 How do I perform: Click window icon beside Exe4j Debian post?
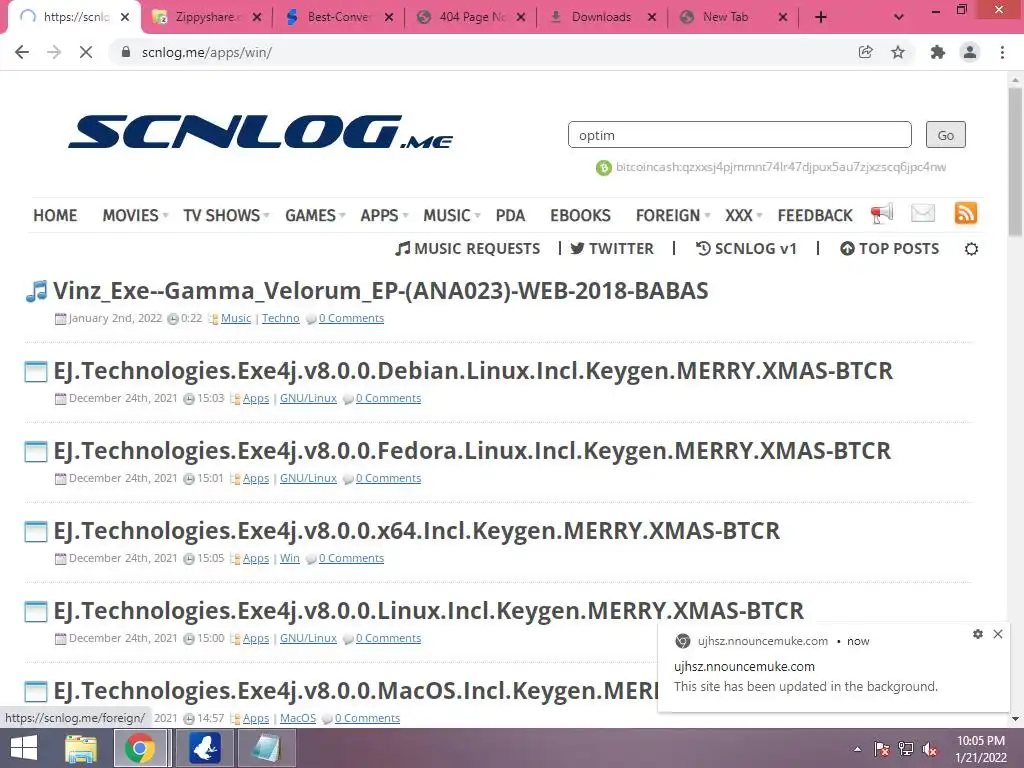(36, 372)
